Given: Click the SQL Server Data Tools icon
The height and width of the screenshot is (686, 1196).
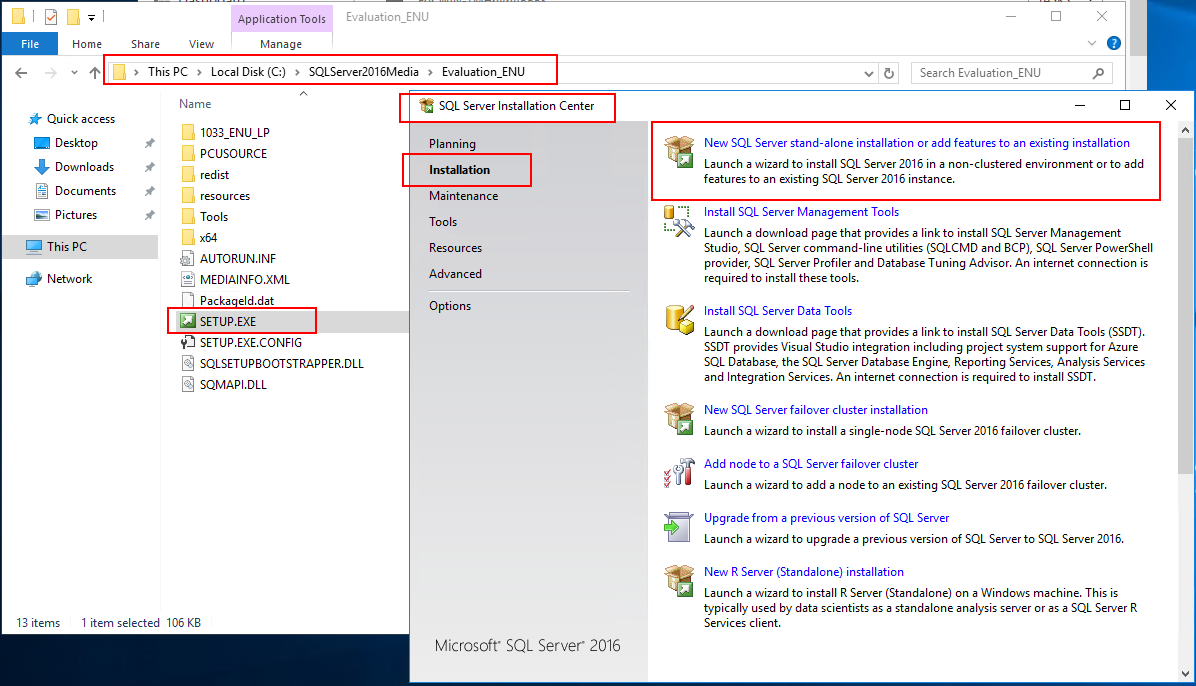Looking at the screenshot, I should 679,319.
